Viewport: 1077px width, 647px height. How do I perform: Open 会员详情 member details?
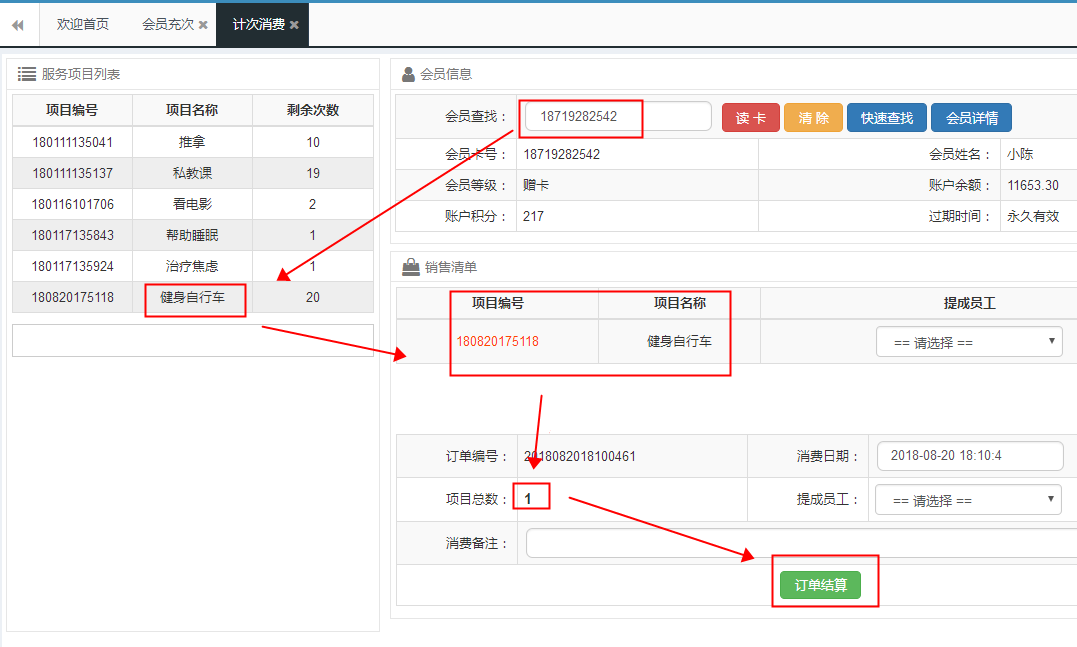tap(971, 118)
